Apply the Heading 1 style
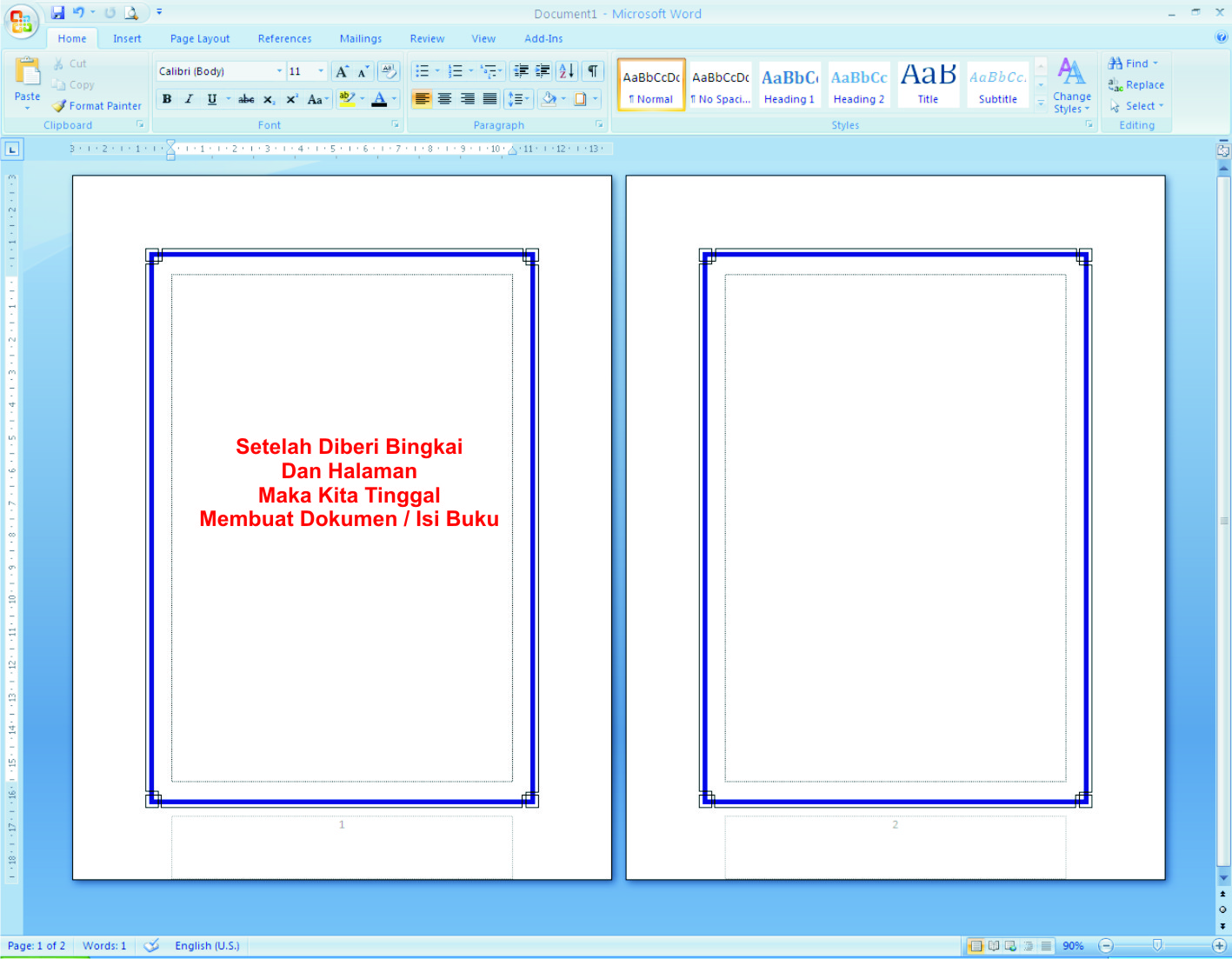Viewport: 1232px width, 959px height. point(789,85)
